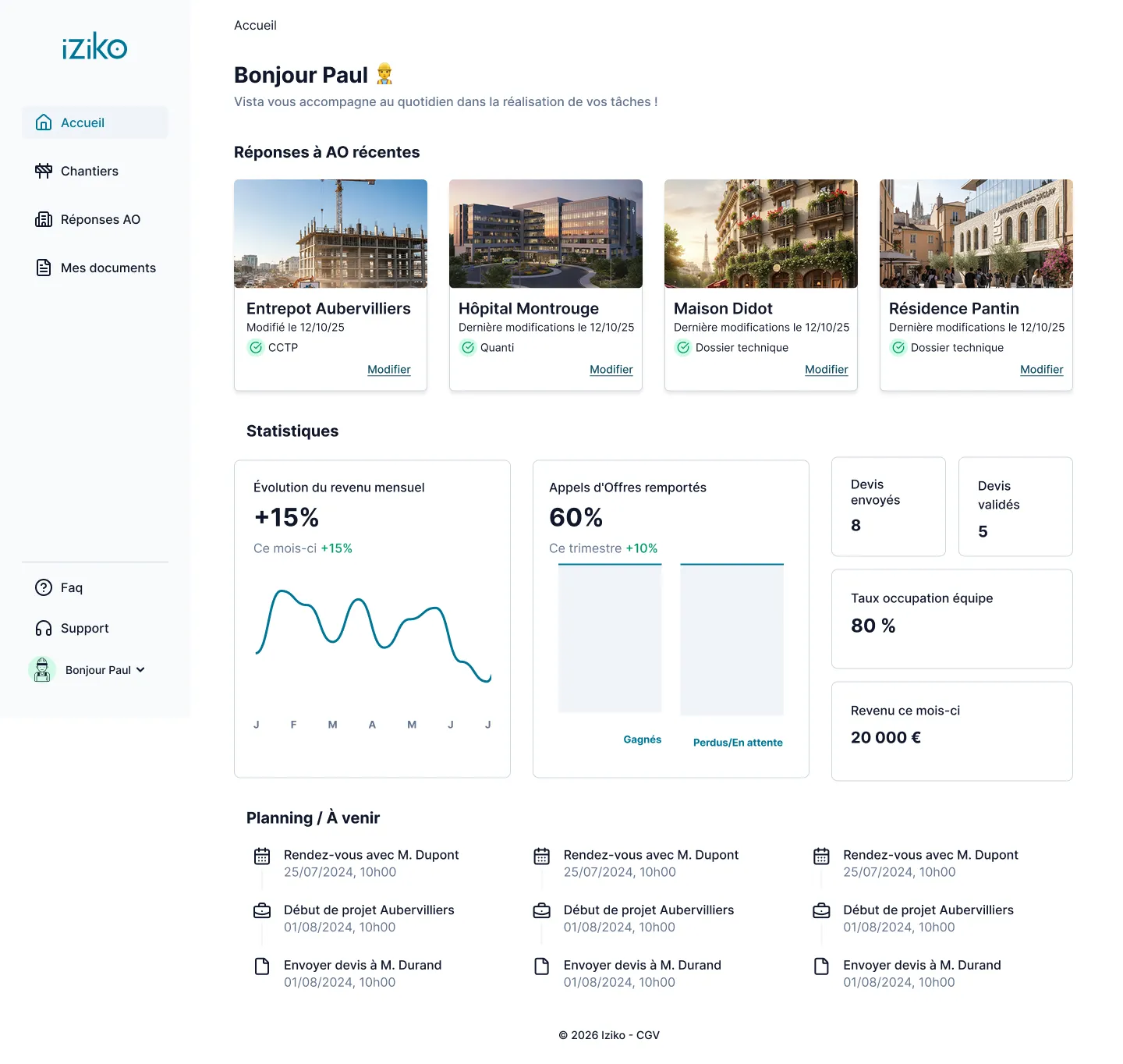
Task: Click the worker emoji after Bonjour Paul heading
Action: [384, 74]
